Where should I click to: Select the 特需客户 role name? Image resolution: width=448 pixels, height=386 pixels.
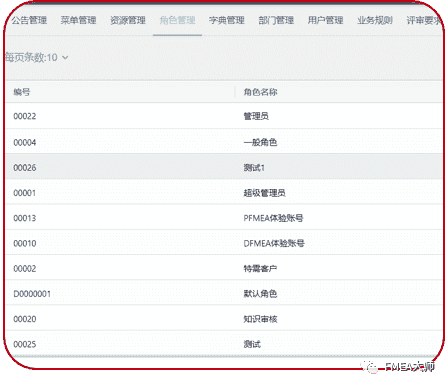point(260,269)
